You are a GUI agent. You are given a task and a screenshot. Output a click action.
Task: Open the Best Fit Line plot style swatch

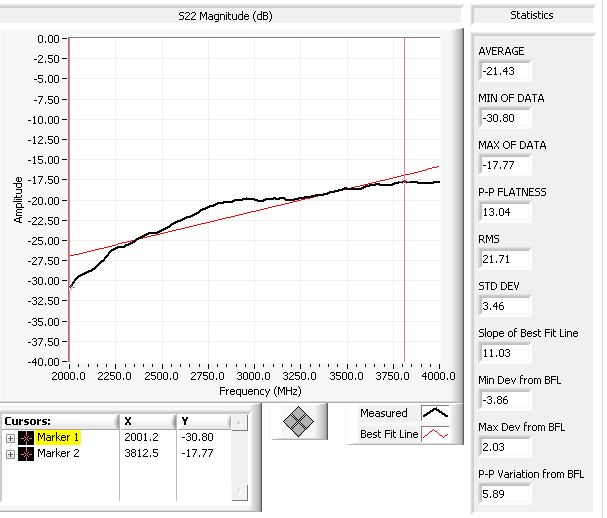(x=435, y=434)
